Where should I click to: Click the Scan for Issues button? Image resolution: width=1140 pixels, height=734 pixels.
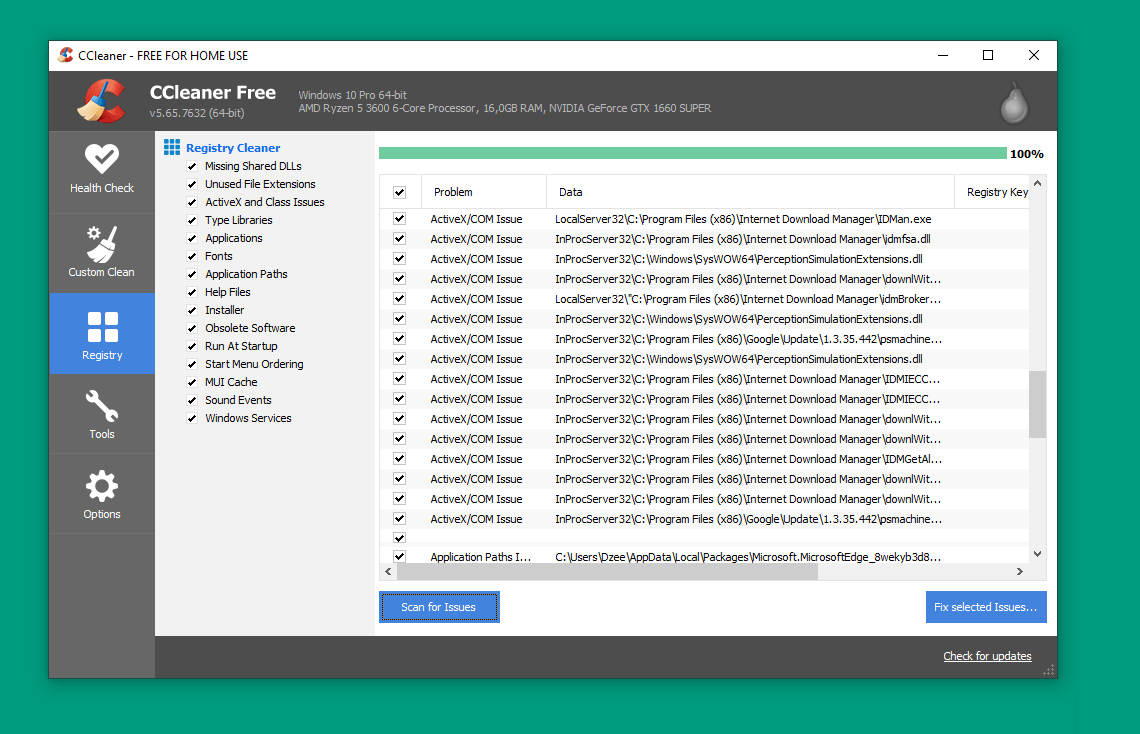439,607
